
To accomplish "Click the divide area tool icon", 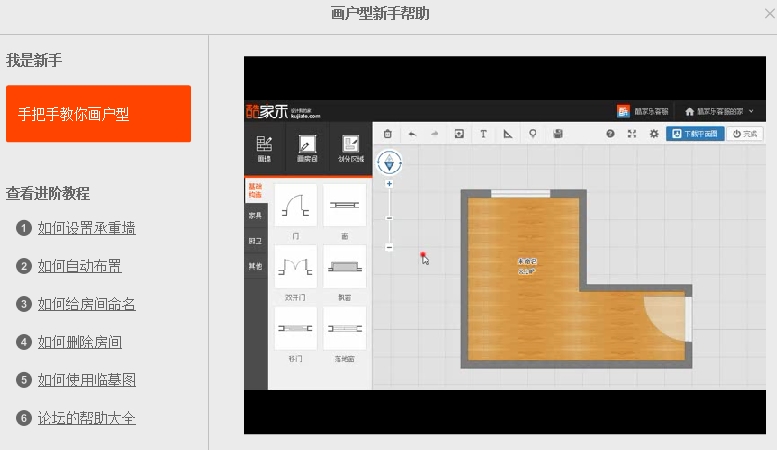I will click(x=351, y=148).
